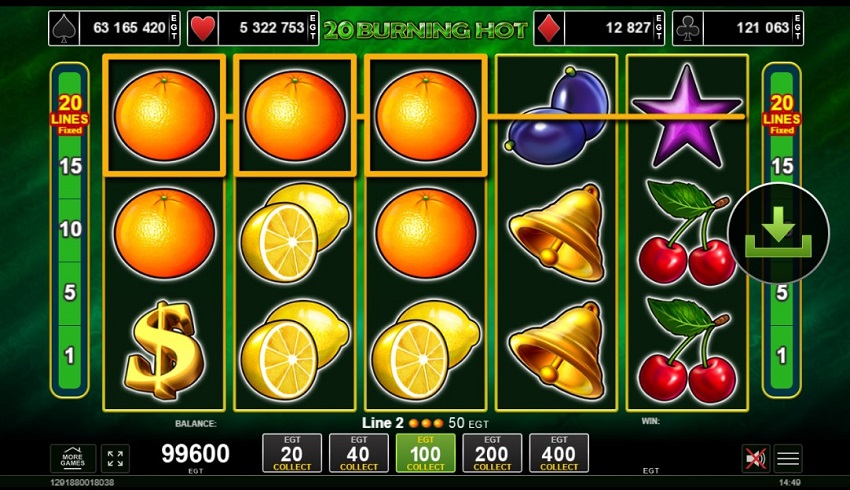The height and width of the screenshot is (490, 850).
Task: Click line 15 on the left line indicator
Action: (x=70, y=166)
